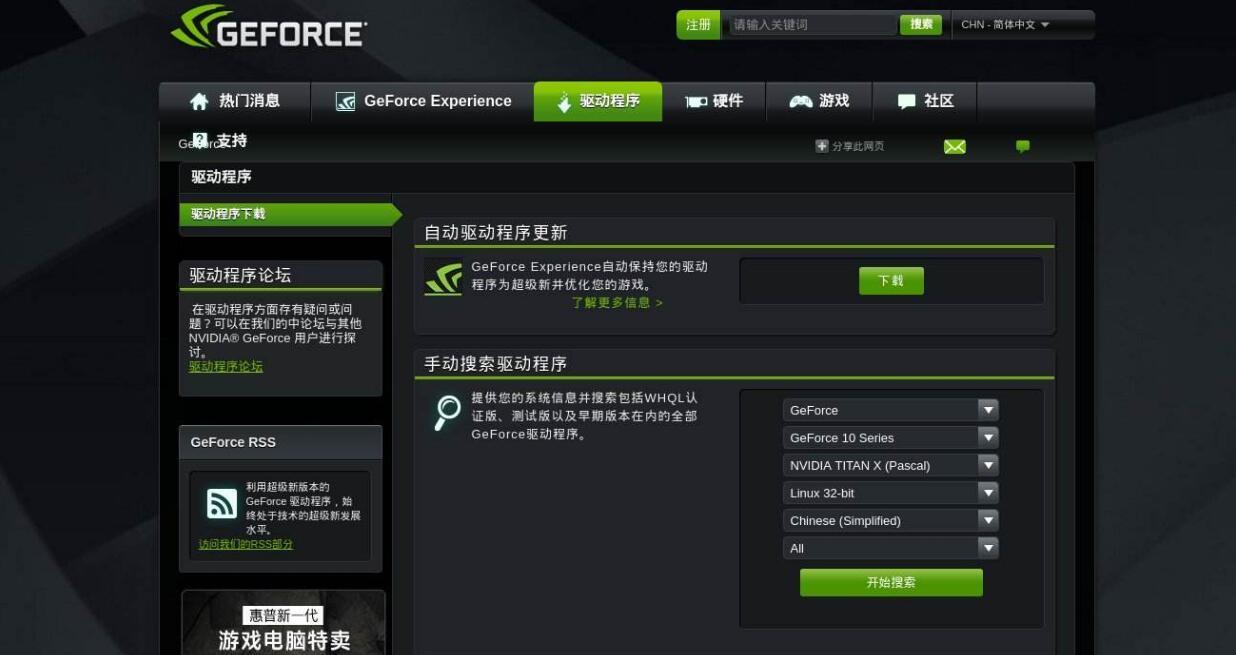
Task: Click the 自动驱动程序更新 heading
Action: pyautogui.click(x=496, y=233)
